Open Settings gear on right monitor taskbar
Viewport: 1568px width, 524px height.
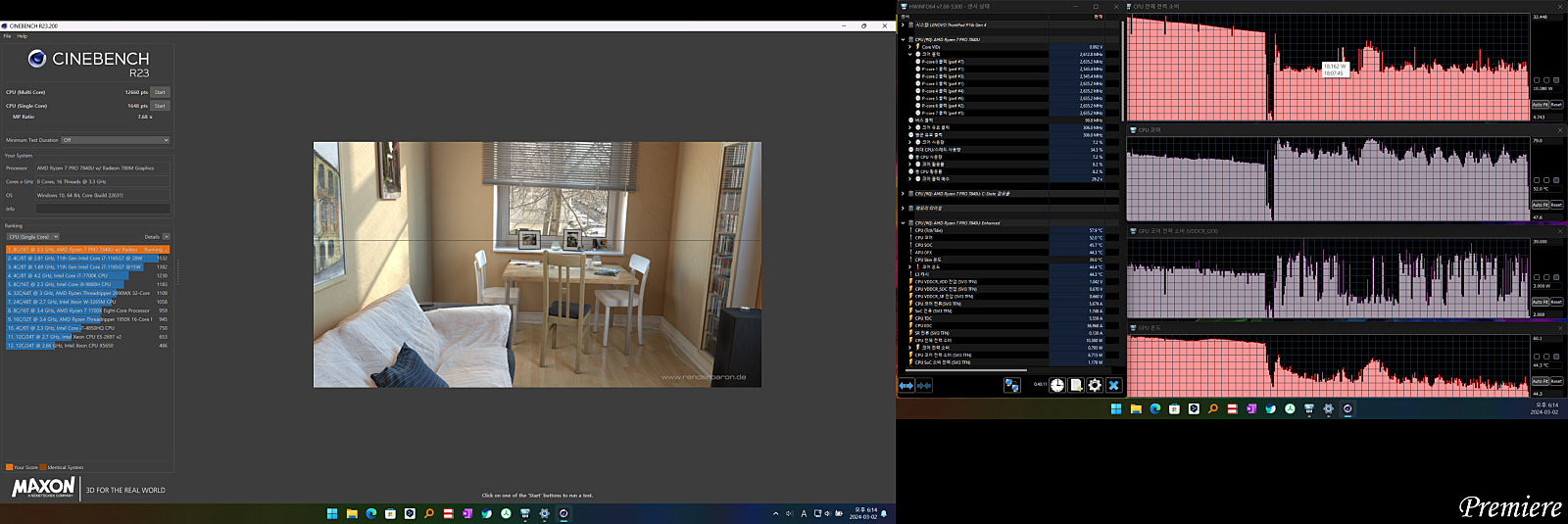click(x=1329, y=408)
